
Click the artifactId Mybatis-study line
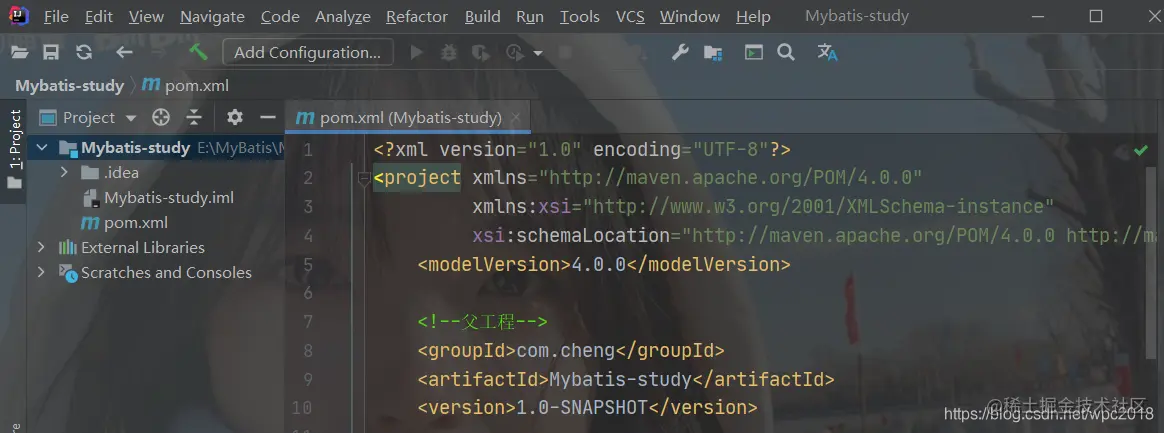pos(626,379)
